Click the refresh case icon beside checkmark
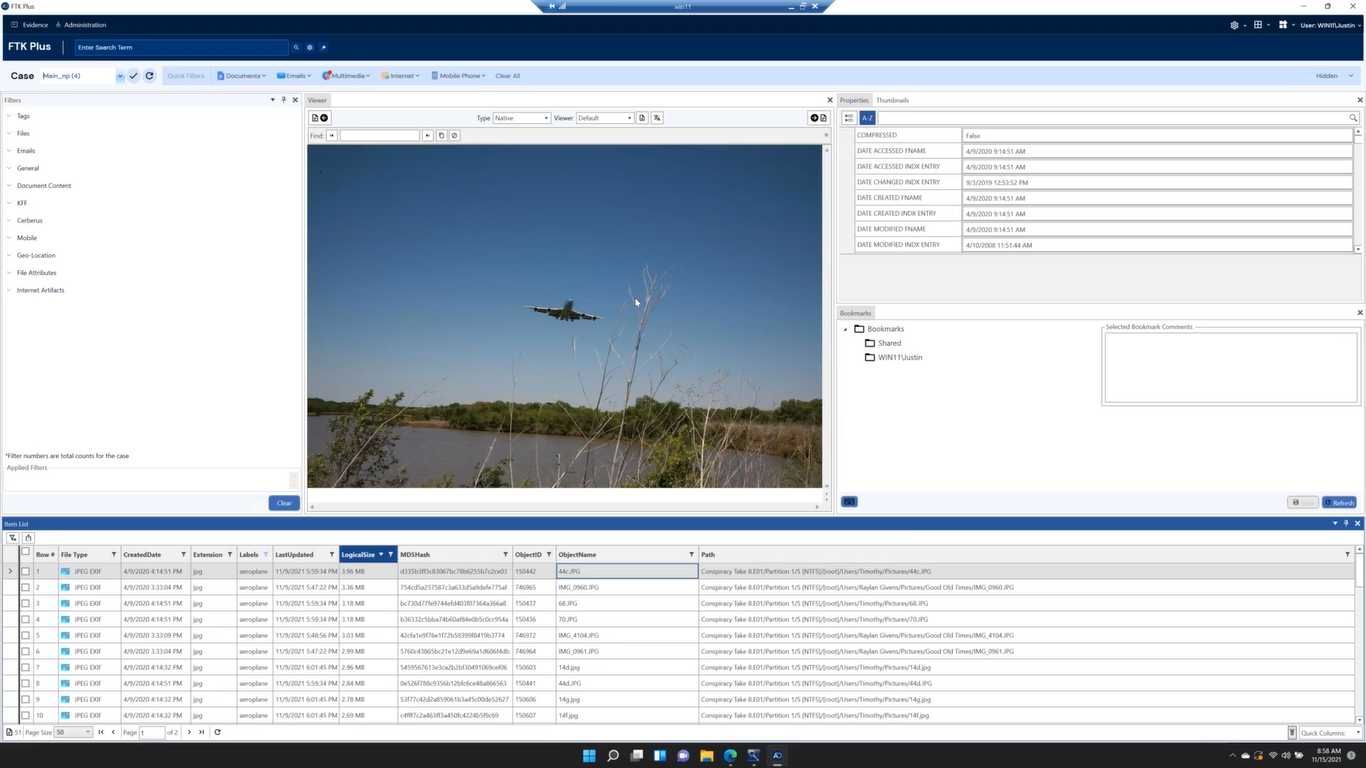Viewport: 1366px width, 768px height. tap(149, 76)
